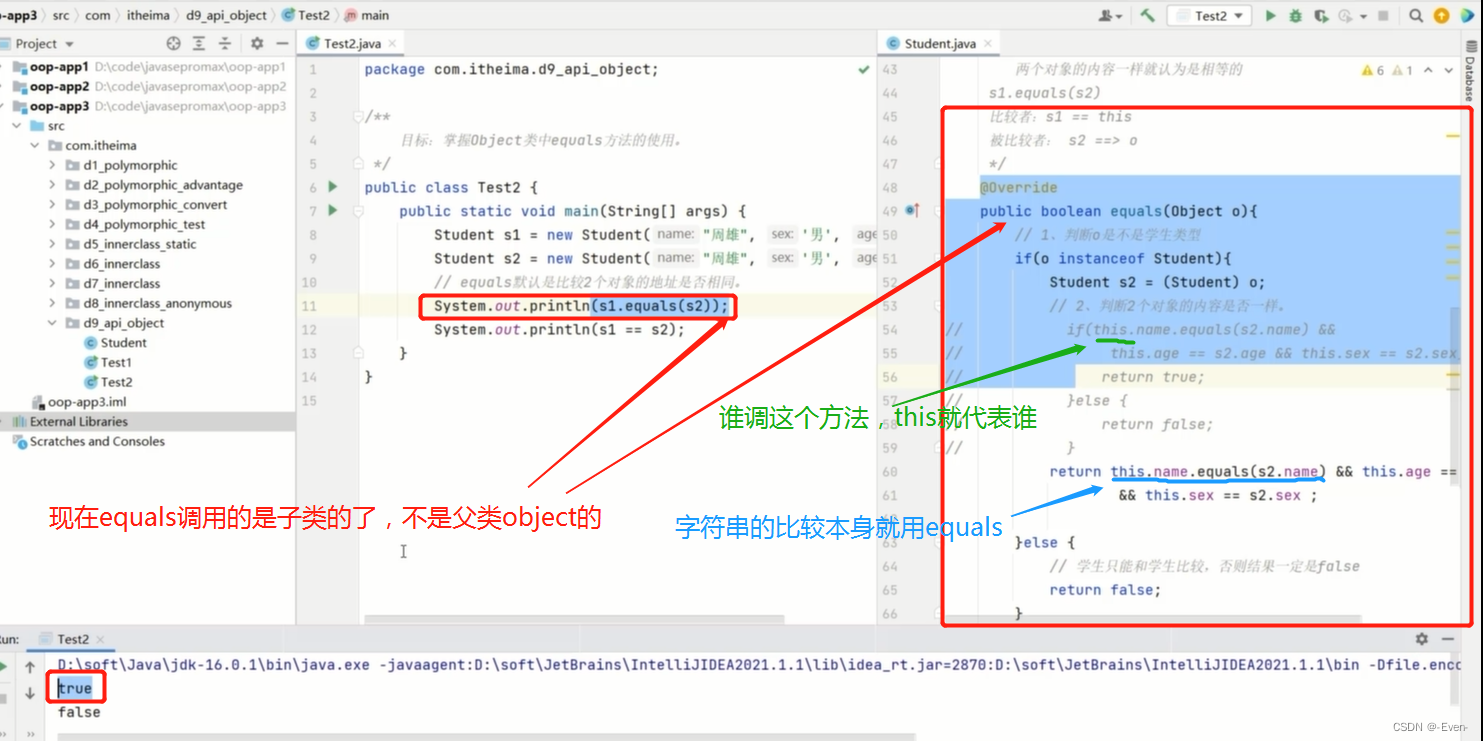The width and height of the screenshot is (1483, 741).
Task: Click override gutter icon on line 49
Action: [912, 211]
